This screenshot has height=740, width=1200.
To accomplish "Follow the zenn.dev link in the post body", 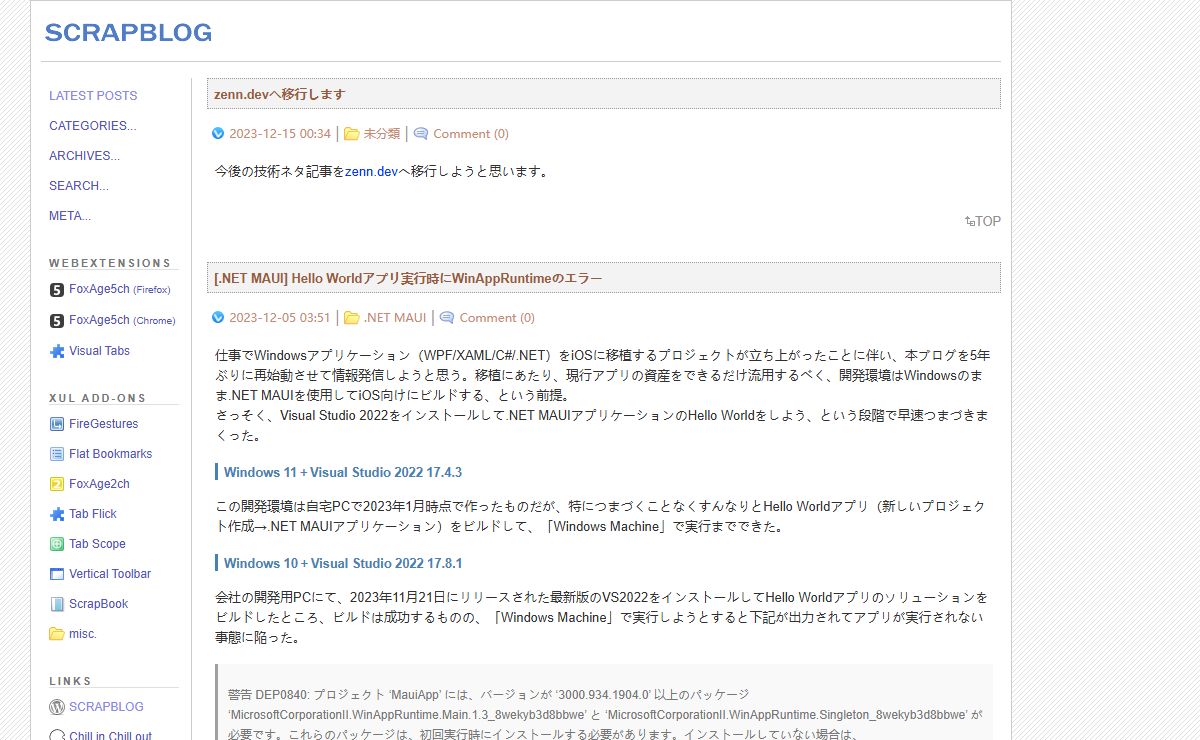I will pyautogui.click(x=372, y=171).
